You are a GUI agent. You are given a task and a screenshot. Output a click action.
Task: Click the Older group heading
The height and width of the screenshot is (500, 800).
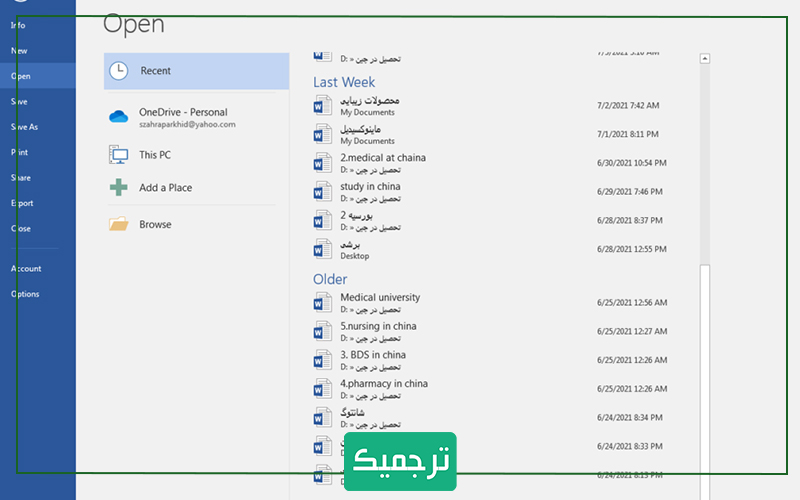coord(330,279)
